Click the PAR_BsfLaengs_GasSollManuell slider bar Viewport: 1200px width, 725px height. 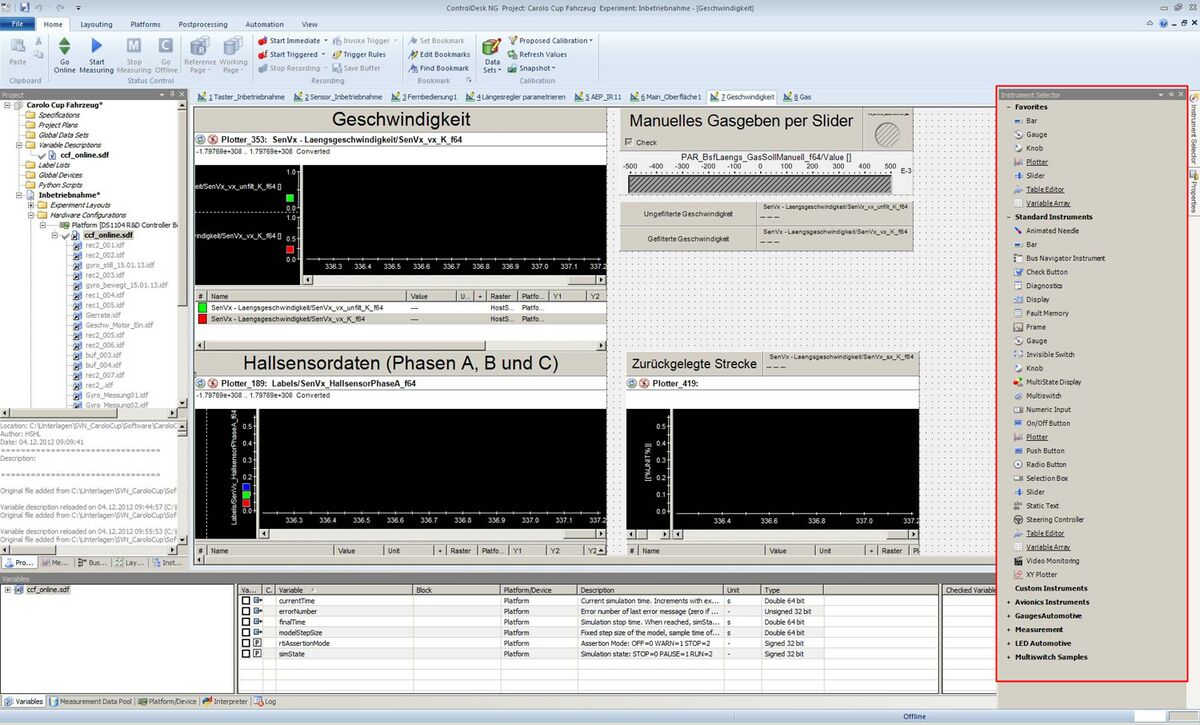coord(759,184)
